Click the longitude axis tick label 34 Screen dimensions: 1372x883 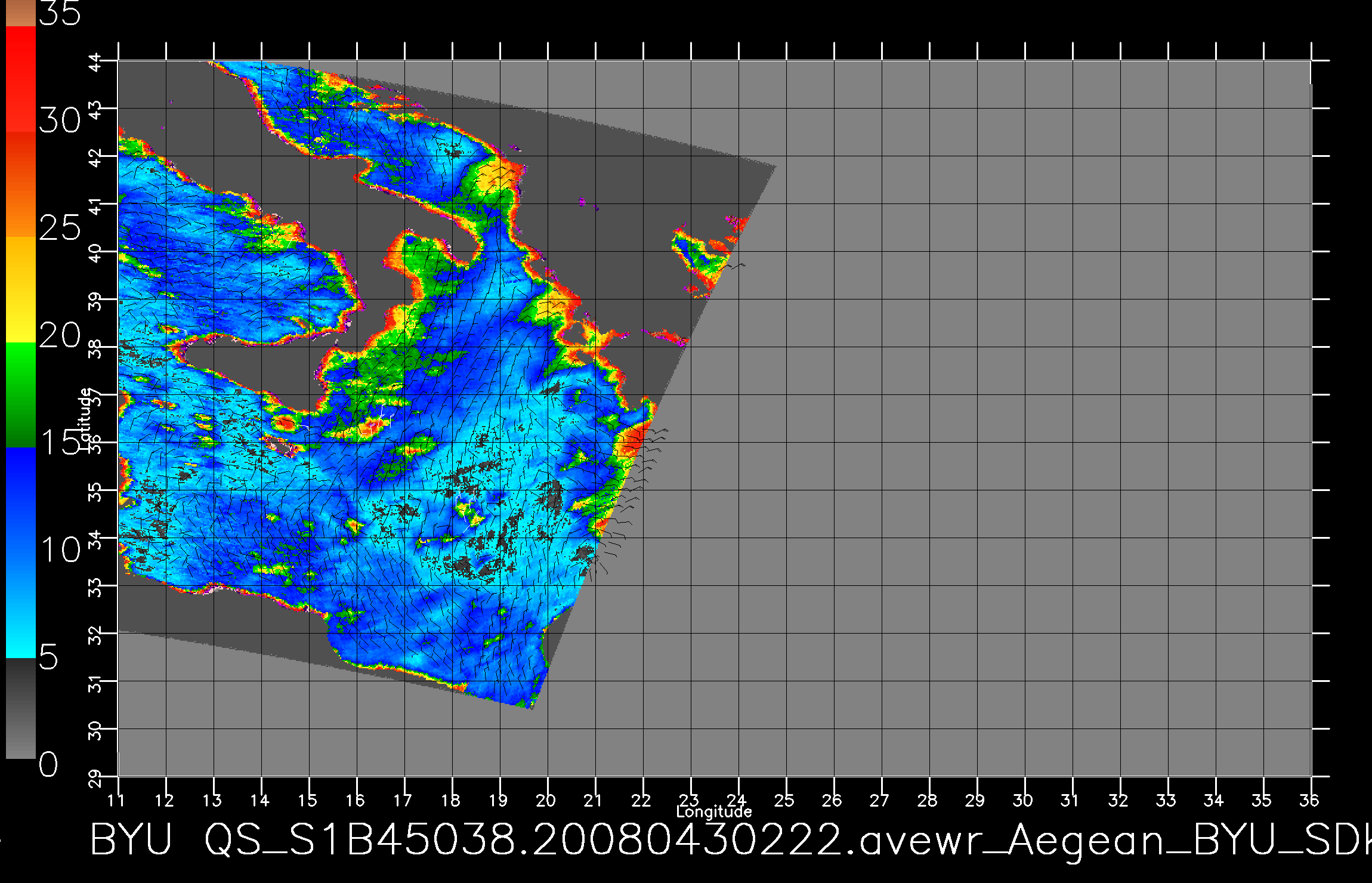click(x=1214, y=800)
